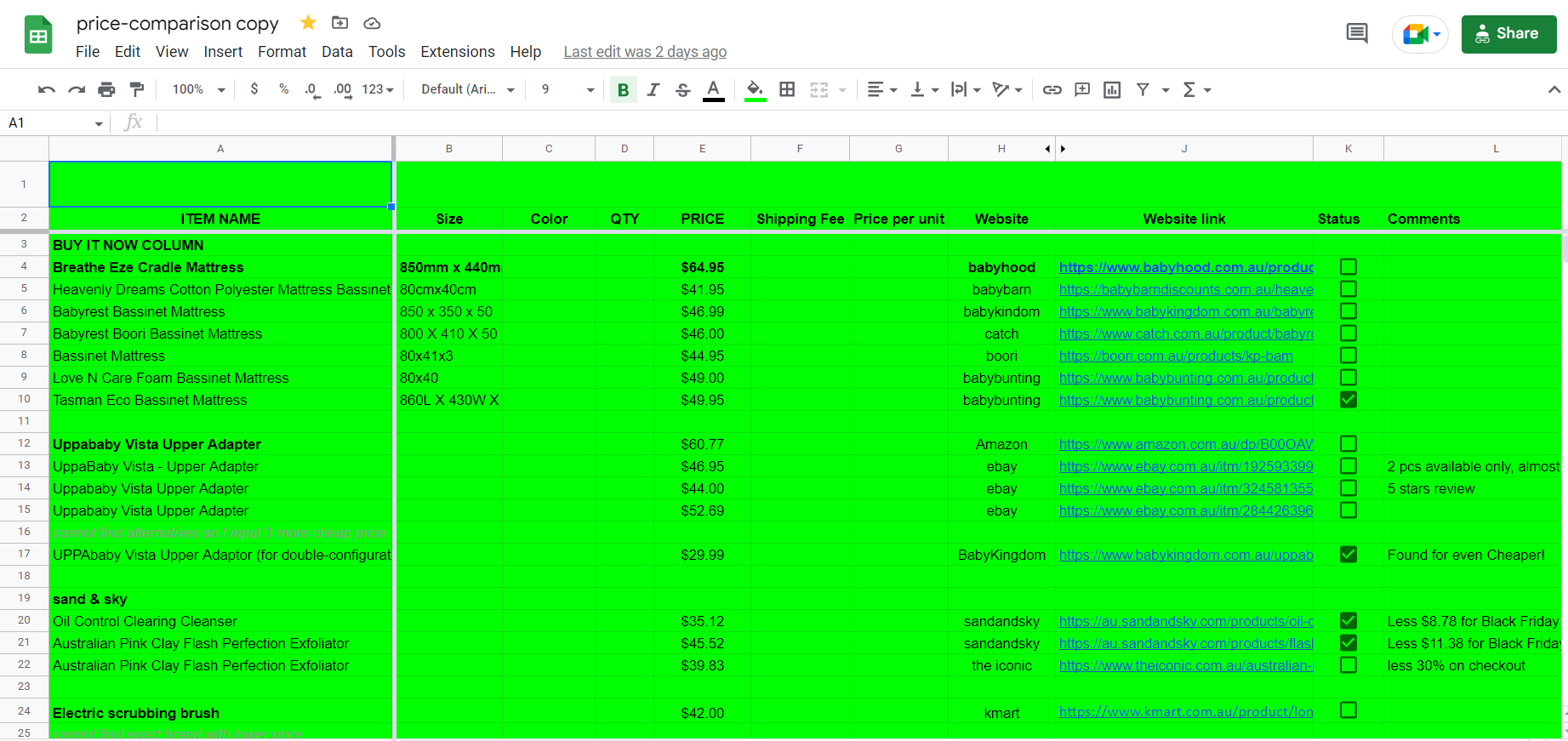Open Google Sheets home logo
Image resolution: width=1568 pixels, height=741 pixels.
point(38,35)
